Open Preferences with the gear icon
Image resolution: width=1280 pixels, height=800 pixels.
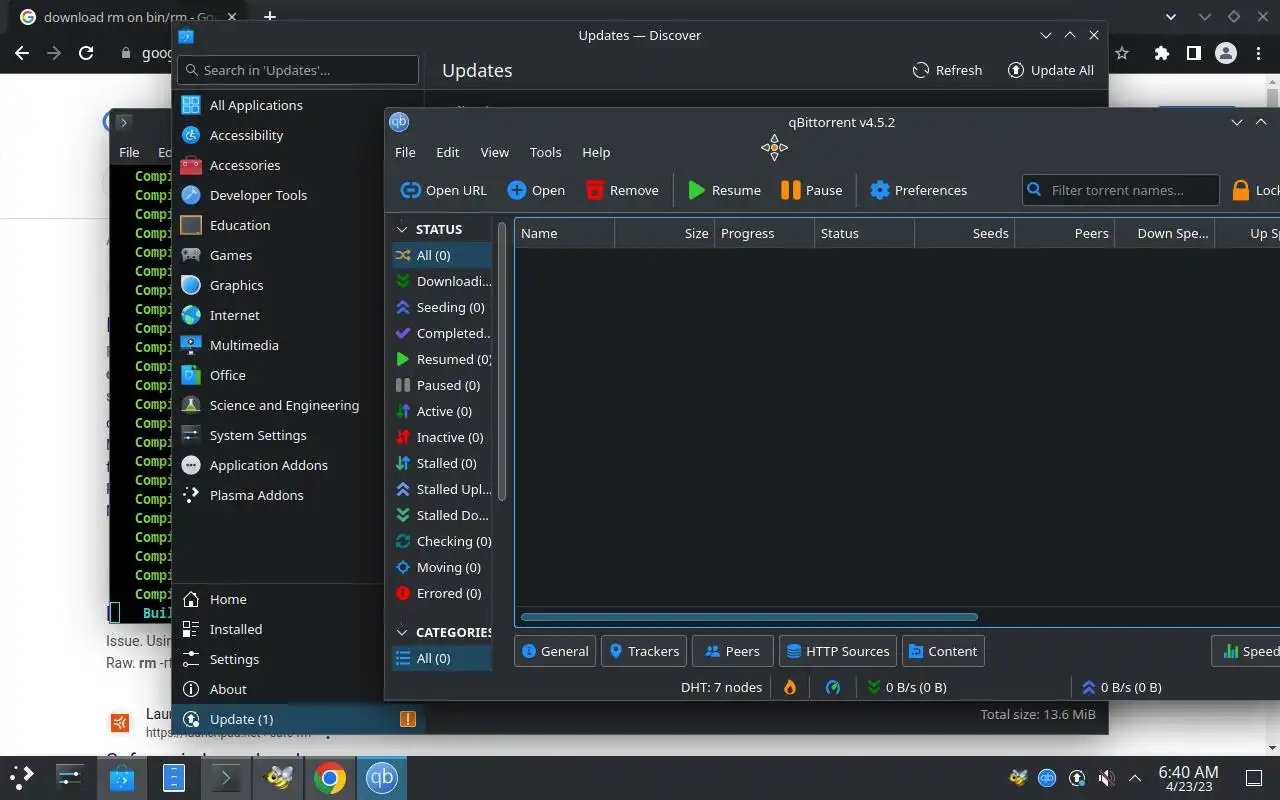pyautogui.click(x=879, y=190)
